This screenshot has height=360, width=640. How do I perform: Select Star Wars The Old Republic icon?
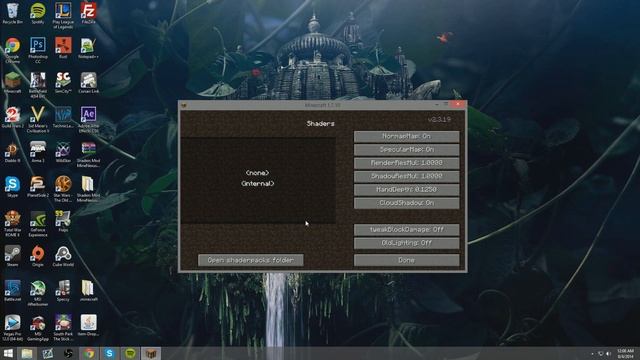(x=63, y=189)
